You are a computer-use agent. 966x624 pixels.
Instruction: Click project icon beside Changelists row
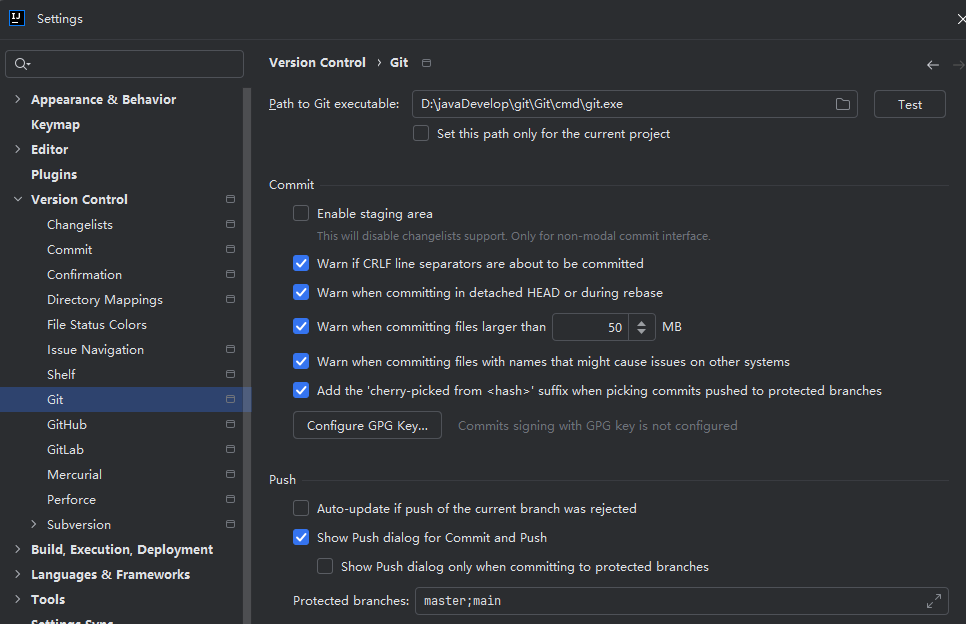pos(230,224)
